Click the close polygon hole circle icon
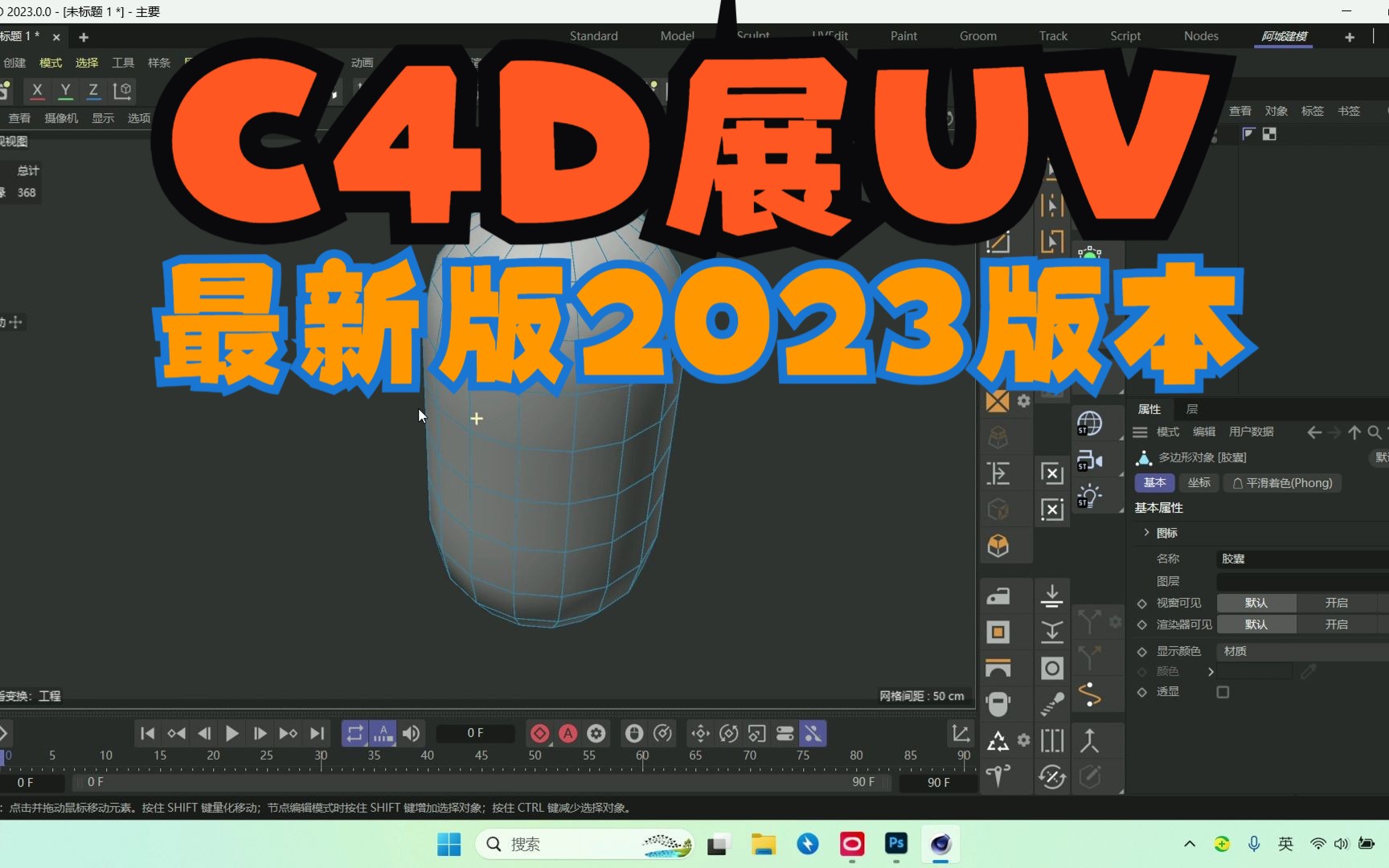 tap(1052, 668)
